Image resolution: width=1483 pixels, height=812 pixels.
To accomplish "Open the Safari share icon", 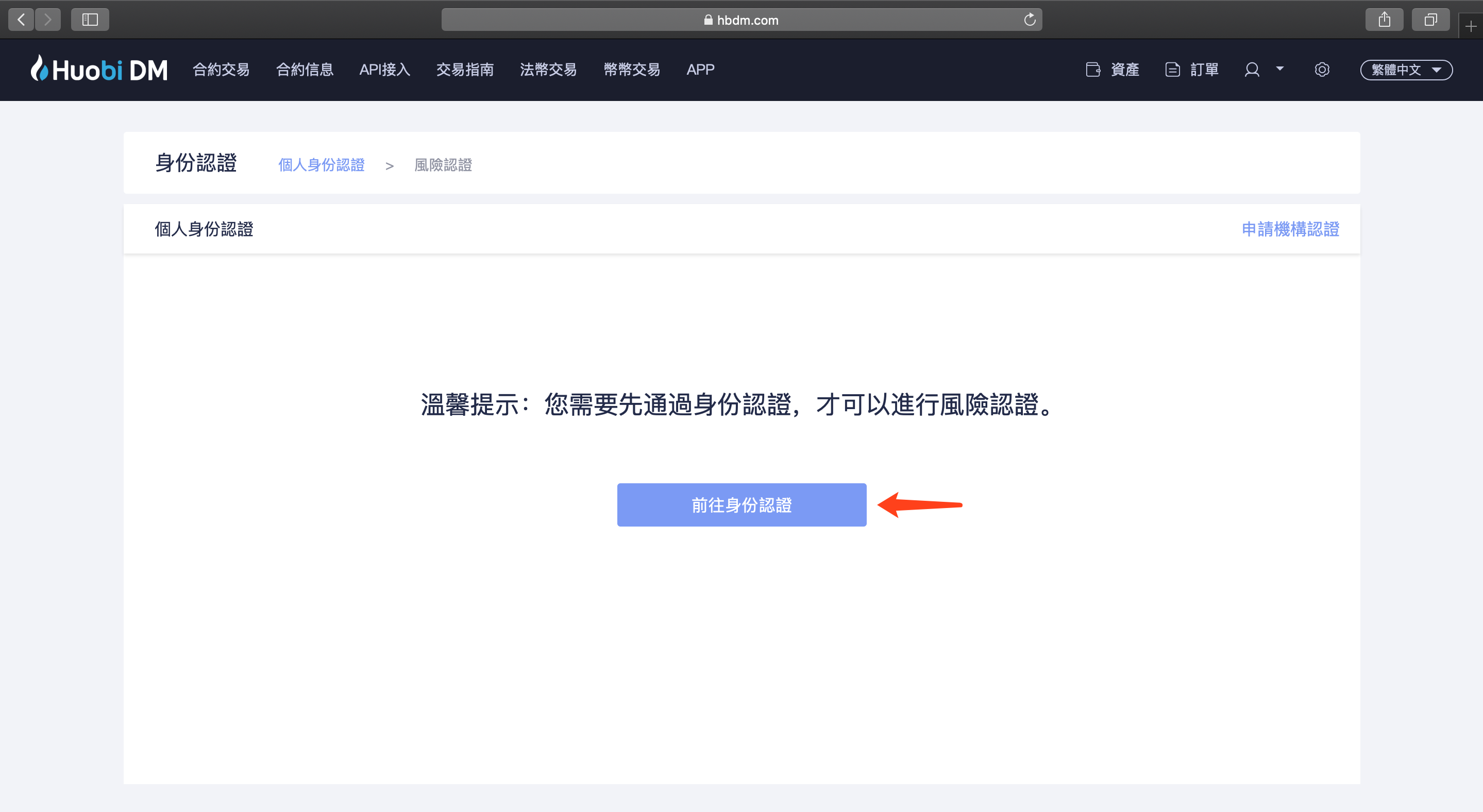I will click(1384, 20).
